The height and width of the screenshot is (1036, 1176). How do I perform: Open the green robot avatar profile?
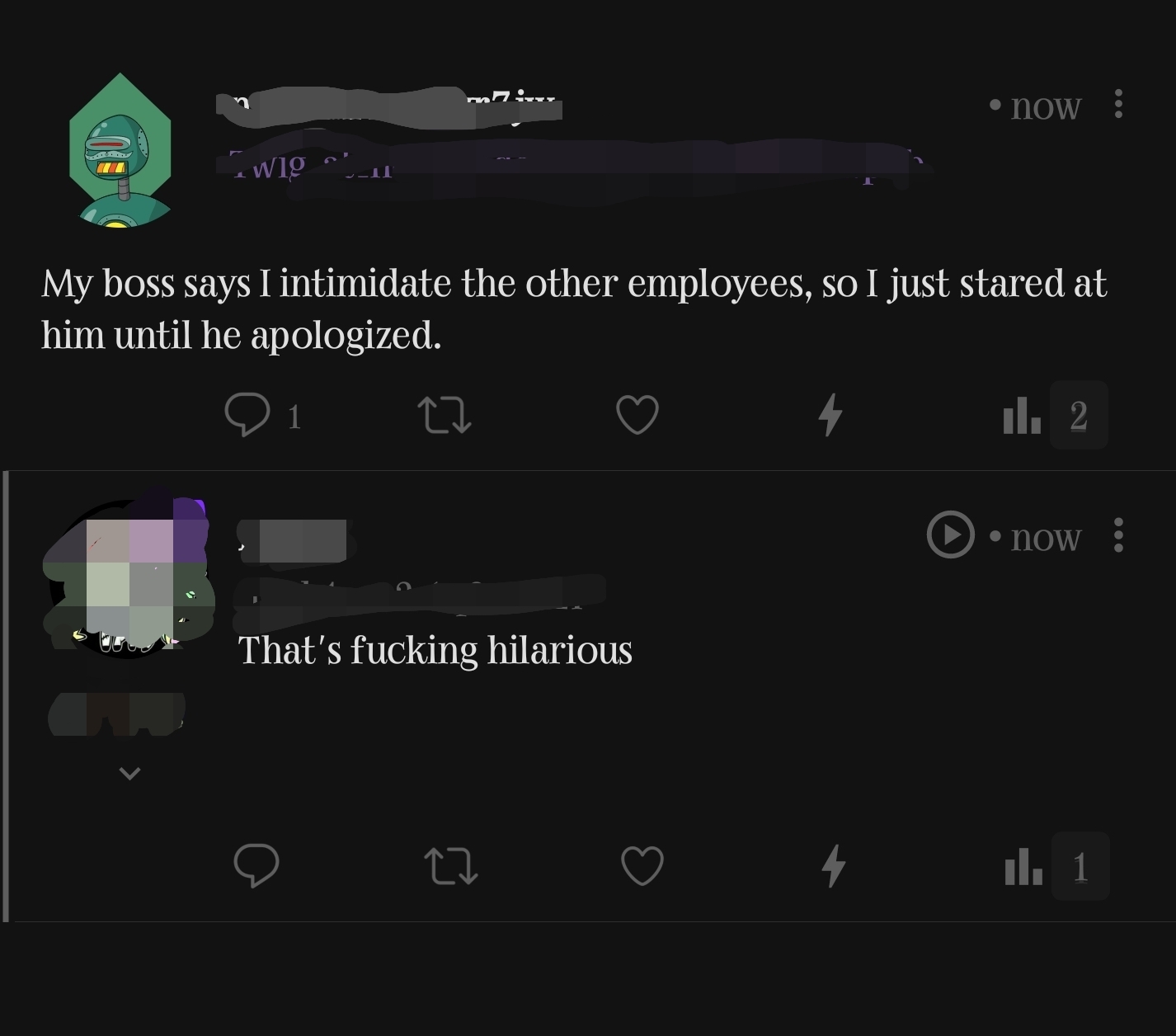pyautogui.click(x=120, y=150)
